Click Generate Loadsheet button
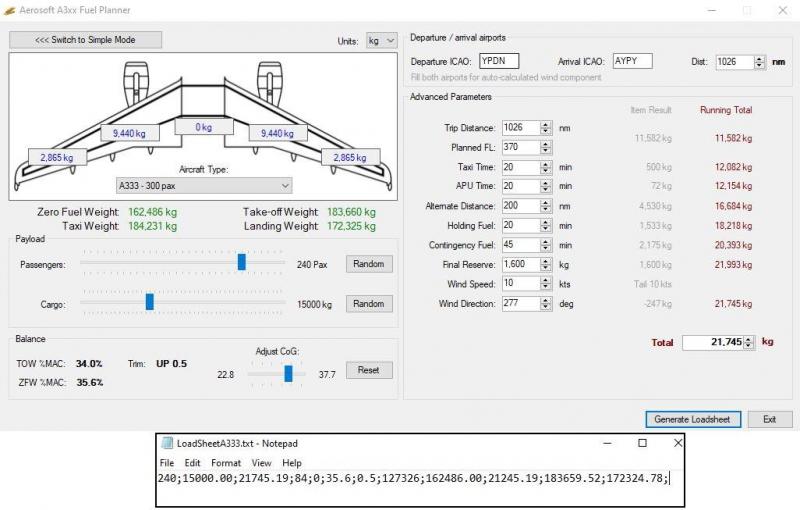 pyautogui.click(x=693, y=419)
